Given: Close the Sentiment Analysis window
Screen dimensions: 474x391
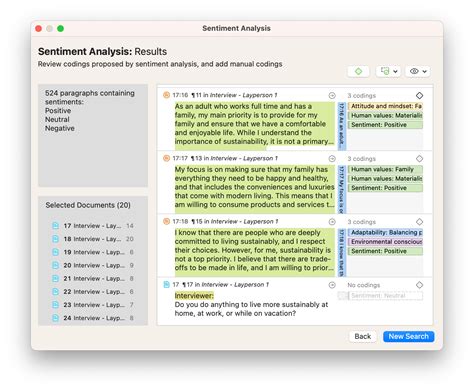Looking at the screenshot, I should pyautogui.click(x=39, y=29).
